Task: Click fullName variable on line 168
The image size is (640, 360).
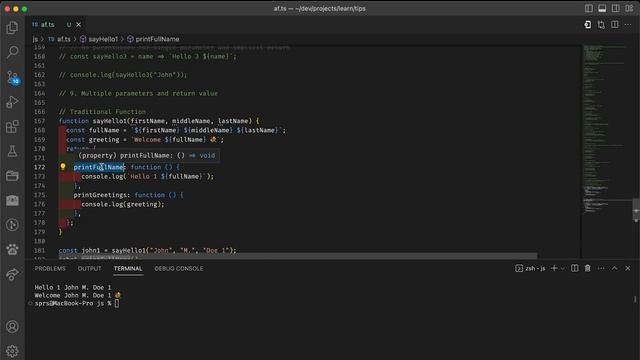Action: tap(104, 130)
